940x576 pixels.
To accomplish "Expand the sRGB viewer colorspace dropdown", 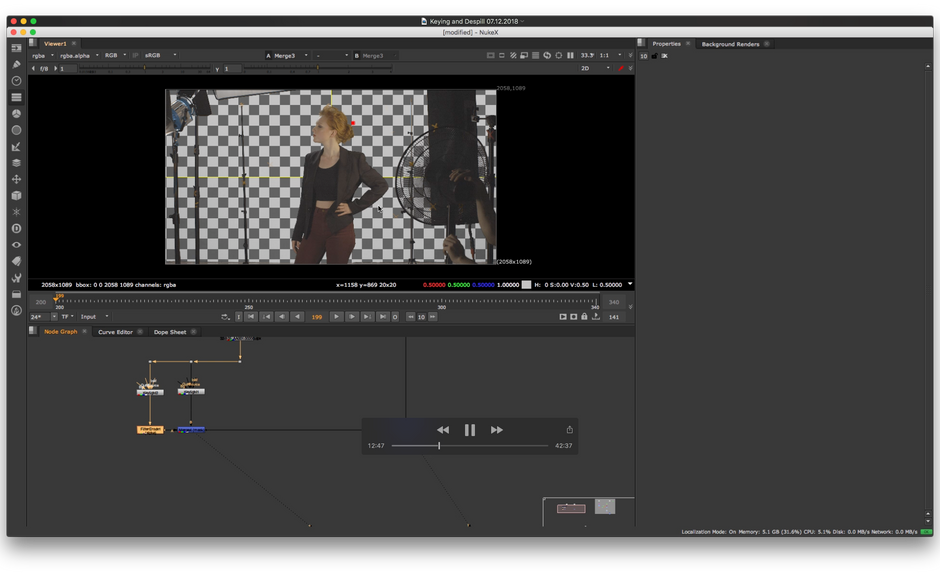I will 160,55.
